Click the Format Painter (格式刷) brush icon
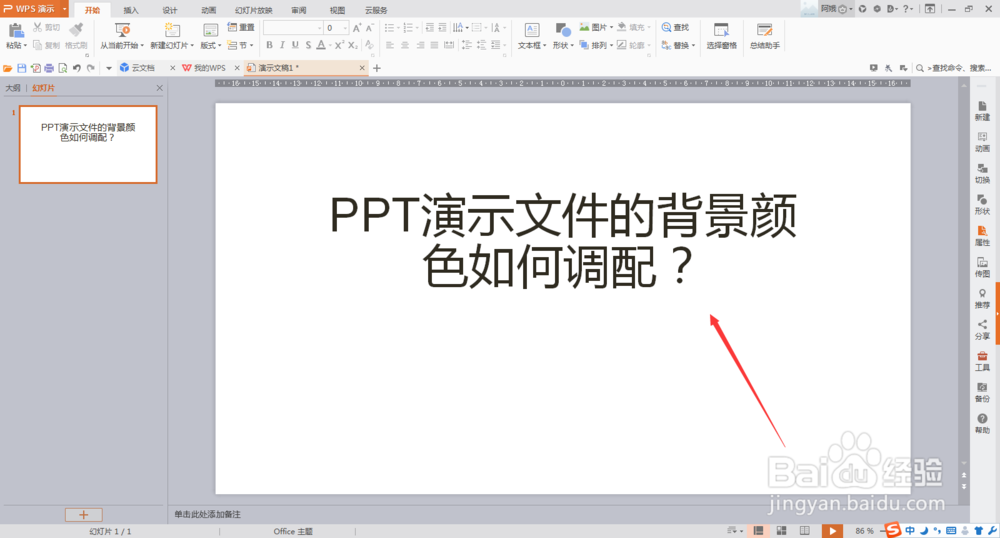The image size is (1000, 538). (x=76, y=29)
